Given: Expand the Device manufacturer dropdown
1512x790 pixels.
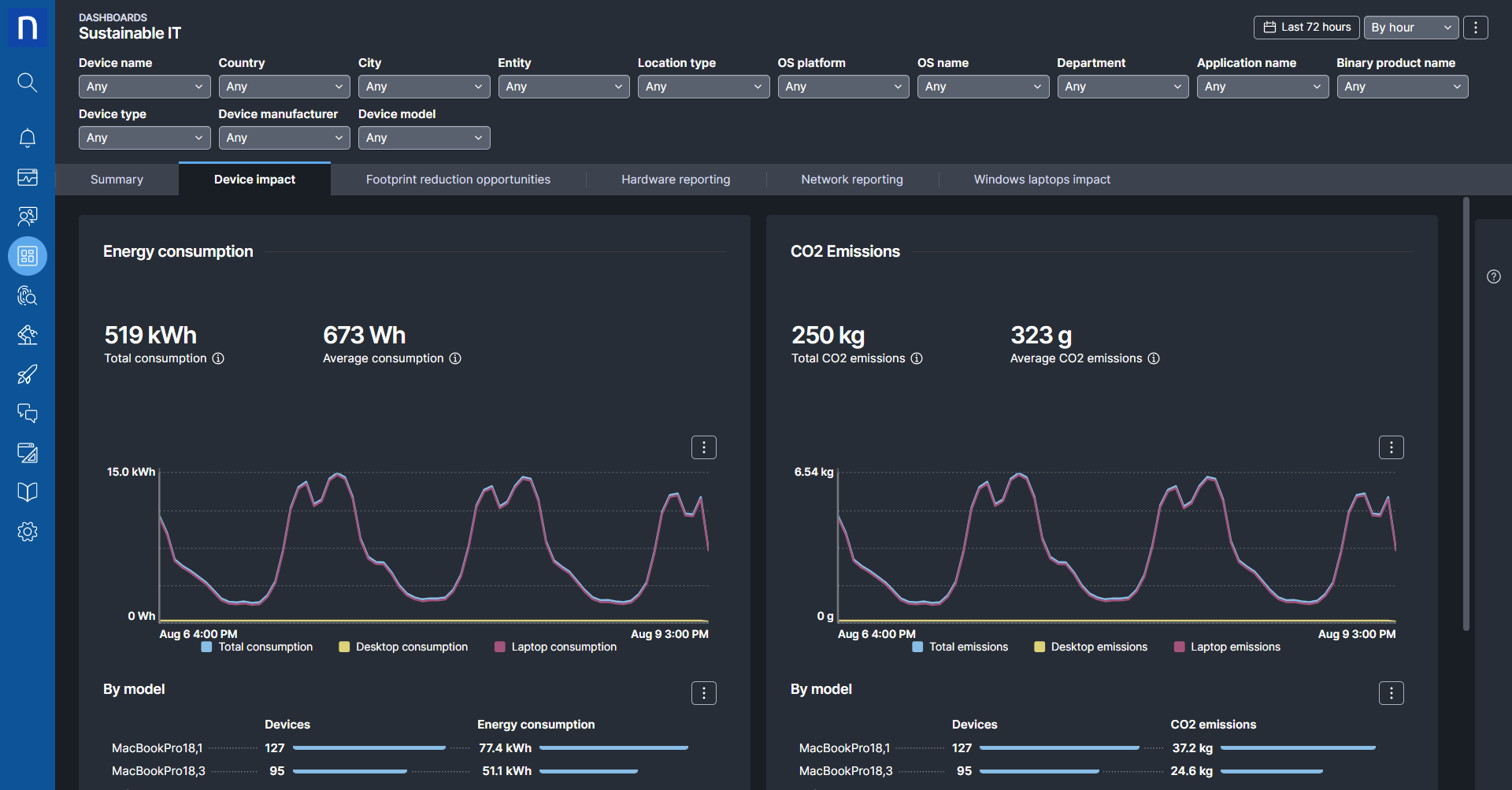Looking at the screenshot, I should pyautogui.click(x=283, y=138).
